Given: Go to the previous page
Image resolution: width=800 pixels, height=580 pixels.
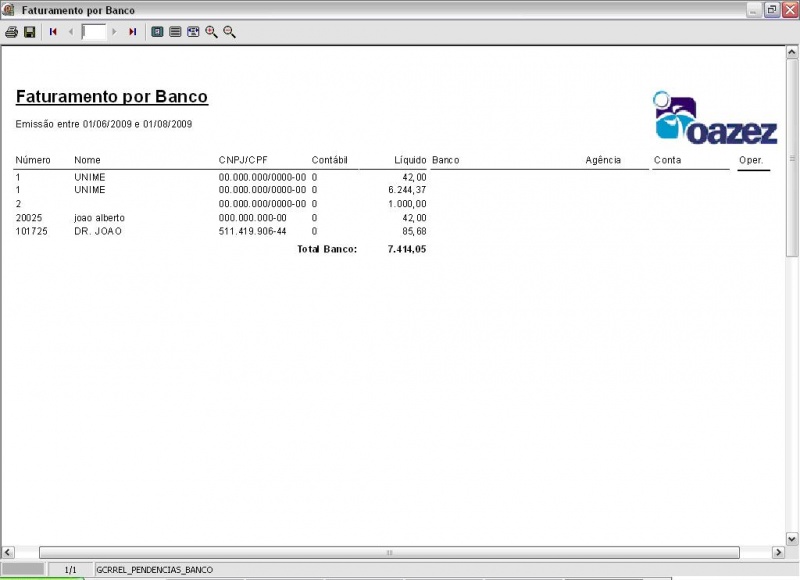Looking at the screenshot, I should (x=71, y=32).
